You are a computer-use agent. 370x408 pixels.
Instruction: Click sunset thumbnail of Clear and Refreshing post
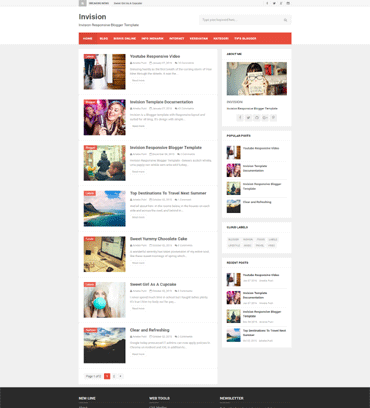tap(105, 345)
